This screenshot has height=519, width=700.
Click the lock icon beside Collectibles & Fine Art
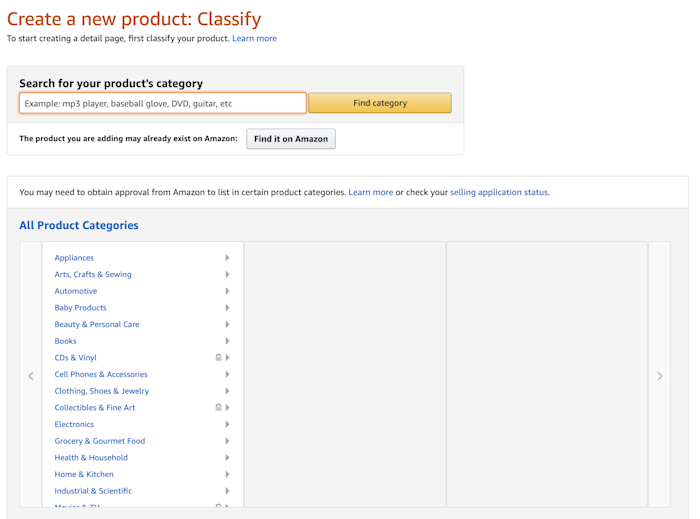(218, 407)
